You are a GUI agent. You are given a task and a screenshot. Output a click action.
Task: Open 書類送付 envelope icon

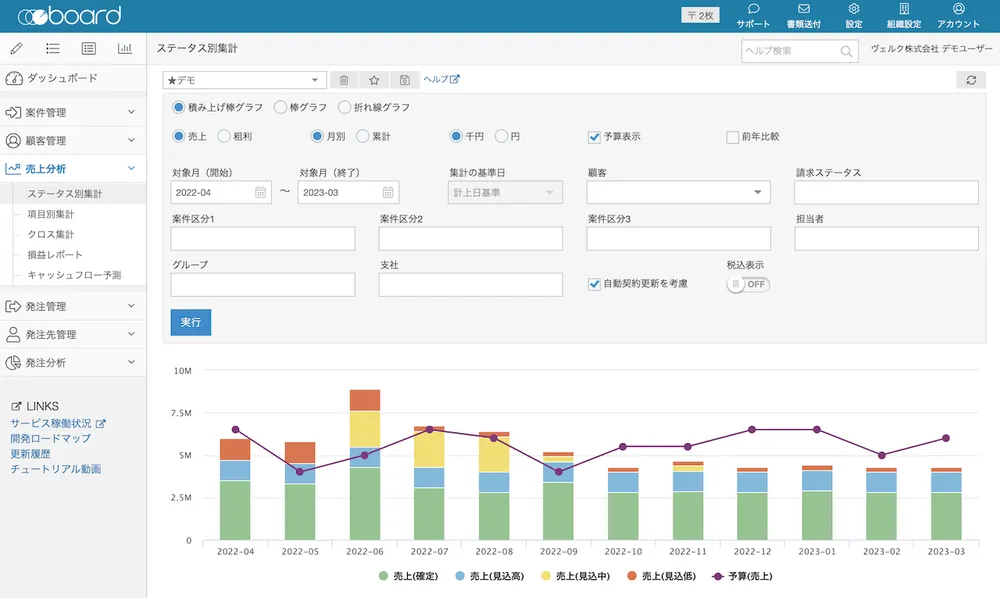(x=803, y=16)
